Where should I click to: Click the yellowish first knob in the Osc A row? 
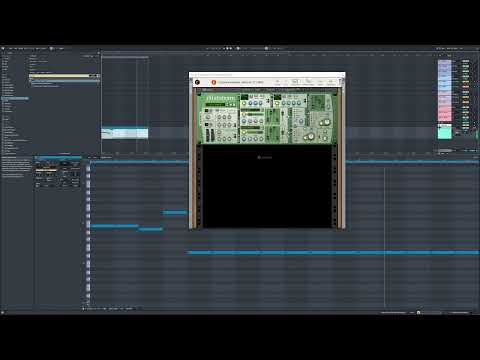point(244,115)
